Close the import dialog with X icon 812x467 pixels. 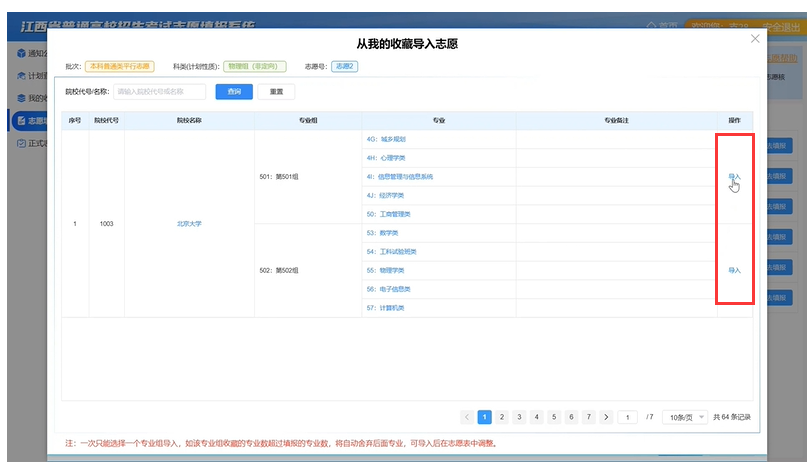click(755, 39)
